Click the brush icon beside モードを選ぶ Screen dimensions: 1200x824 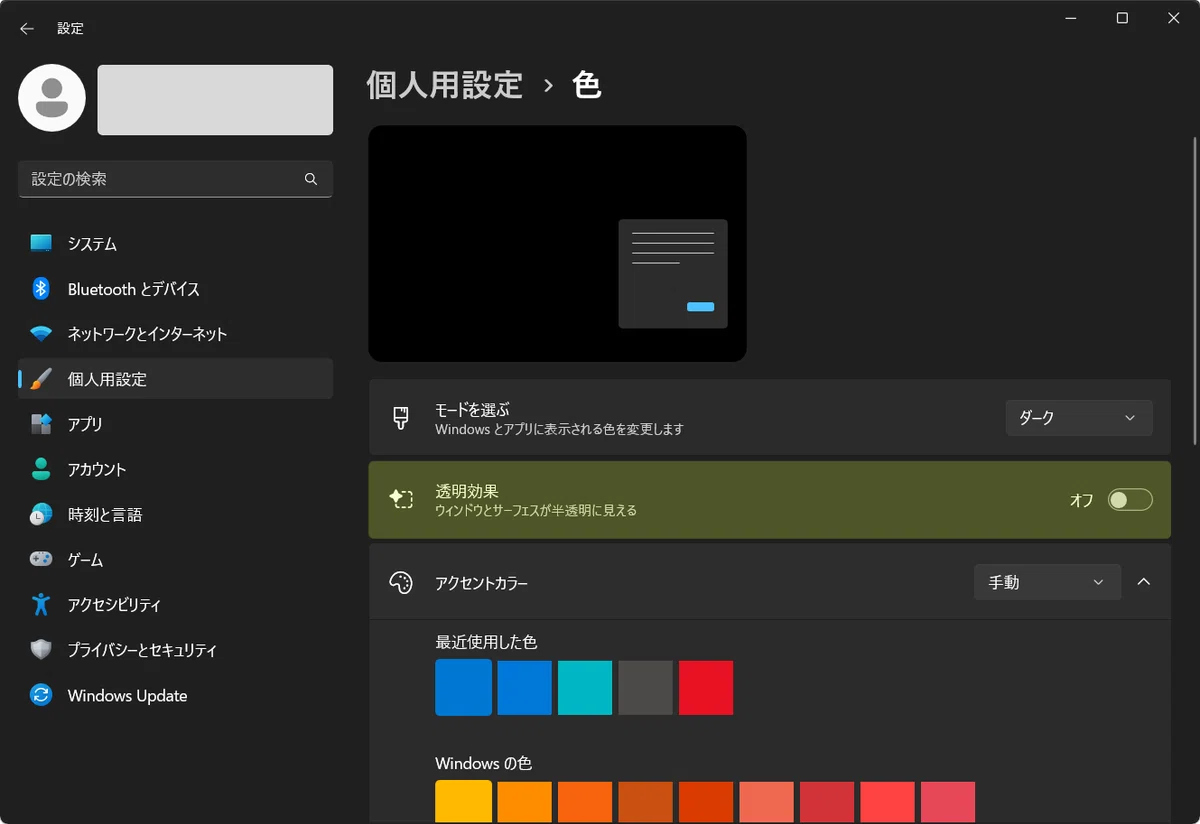[x=401, y=418]
